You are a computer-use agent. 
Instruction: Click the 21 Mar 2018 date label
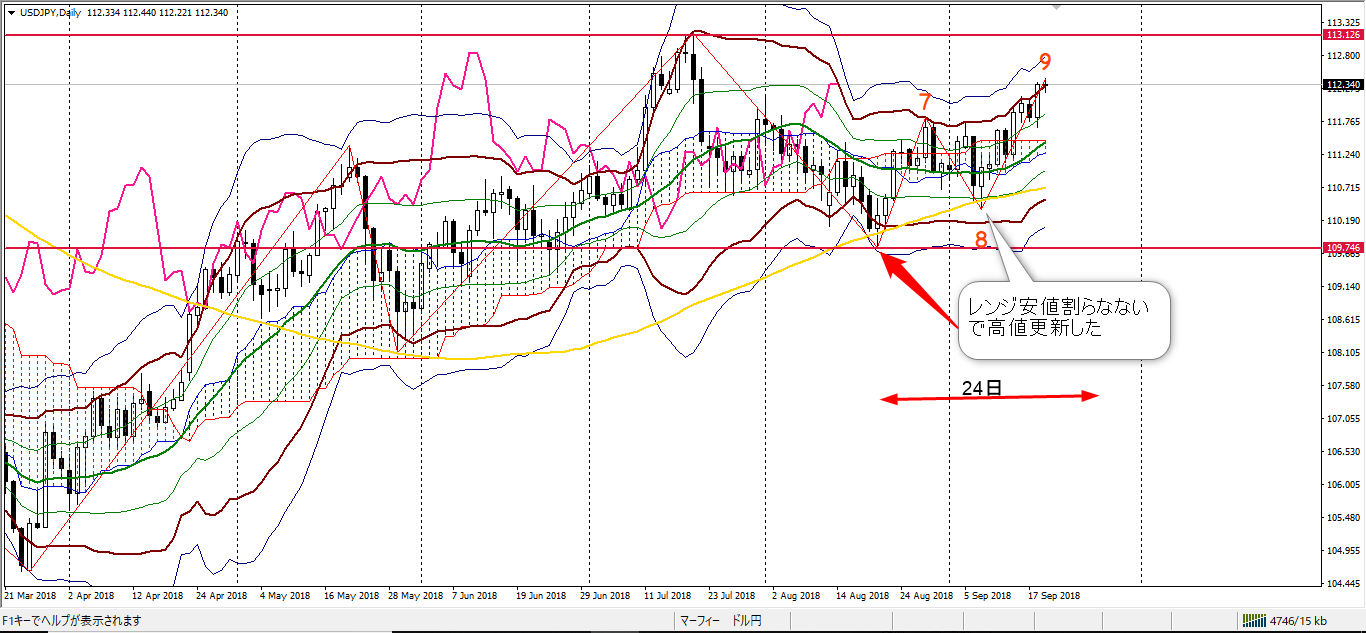(29, 595)
